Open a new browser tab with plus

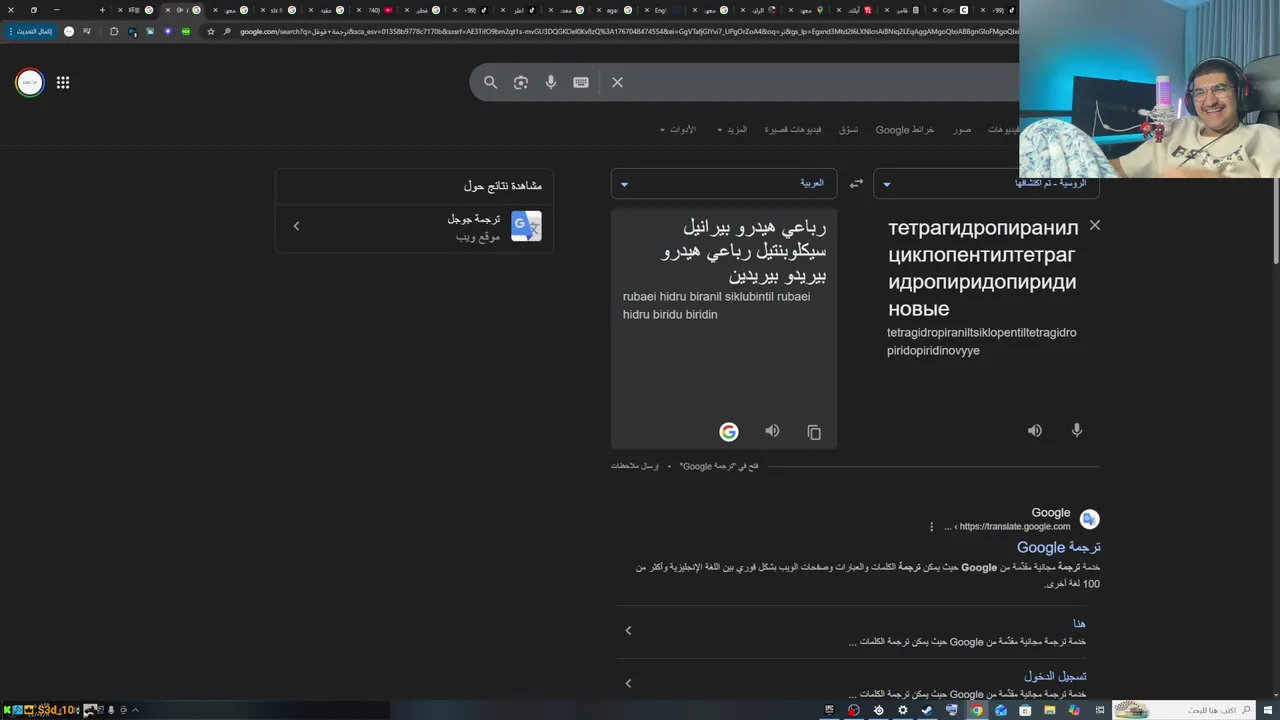pyautogui.click(x=102, y=10)
